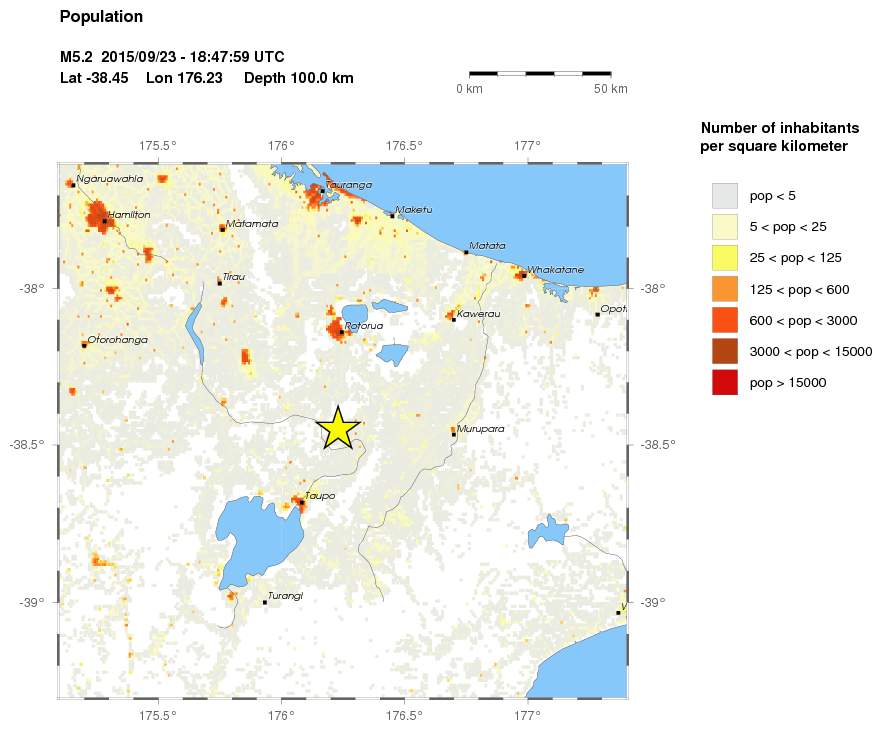Click the 'Population' map title
This screenshot has width=882, height=730.
(x=101, y=17)
